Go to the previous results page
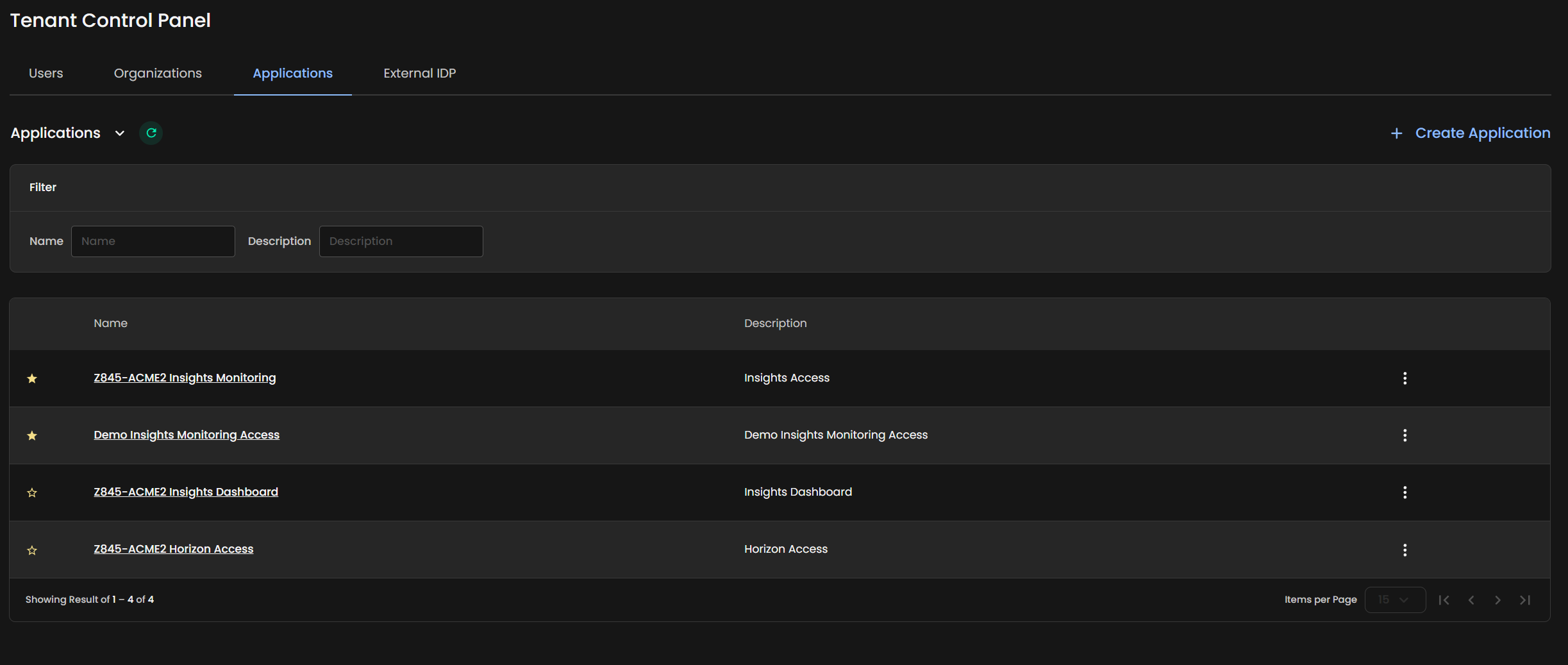Viewport: 1568px width, 665px height. tap(1471, 600)
